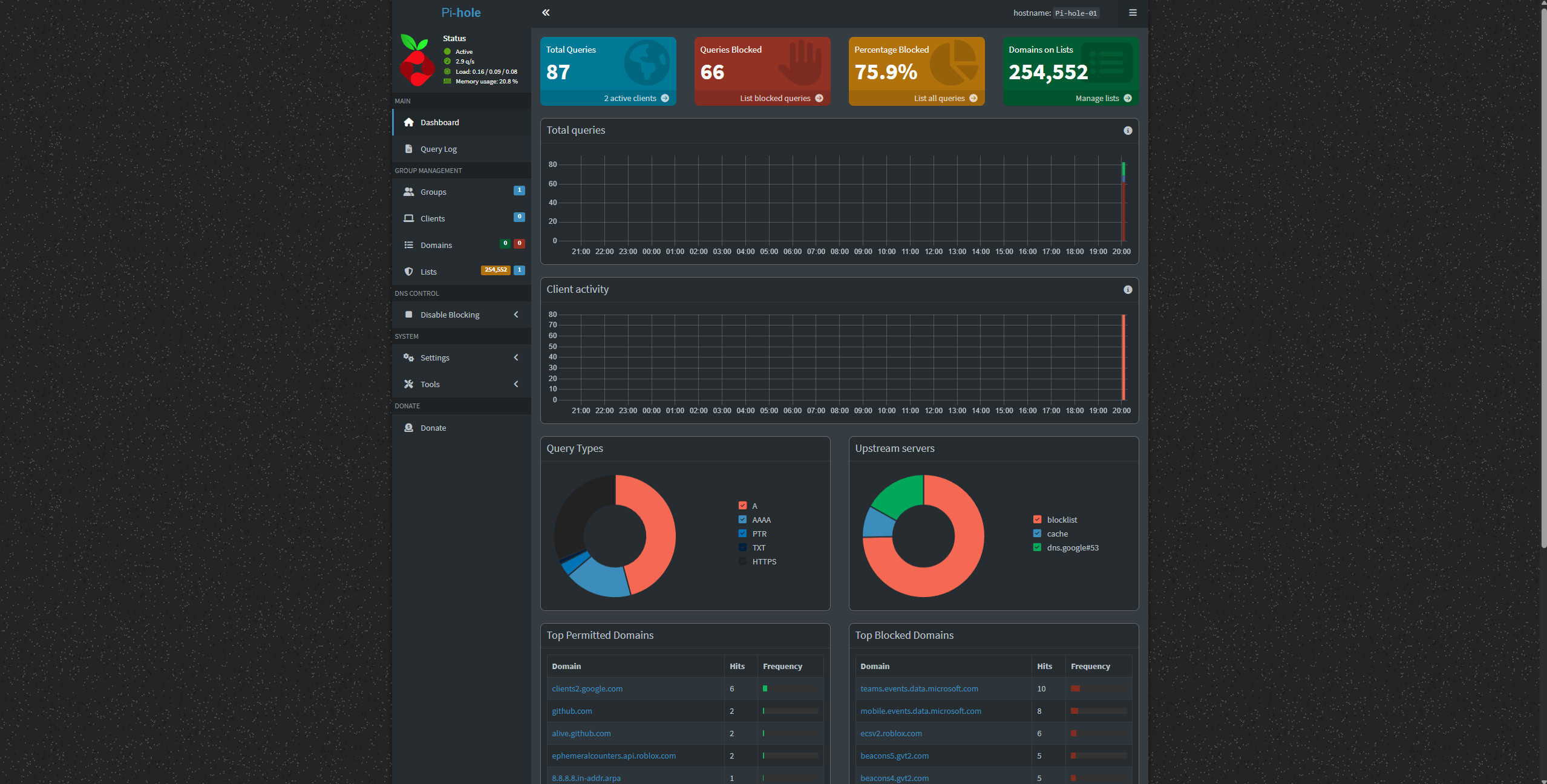Toggle the TXT query type checkbox

tap(742, 547)
